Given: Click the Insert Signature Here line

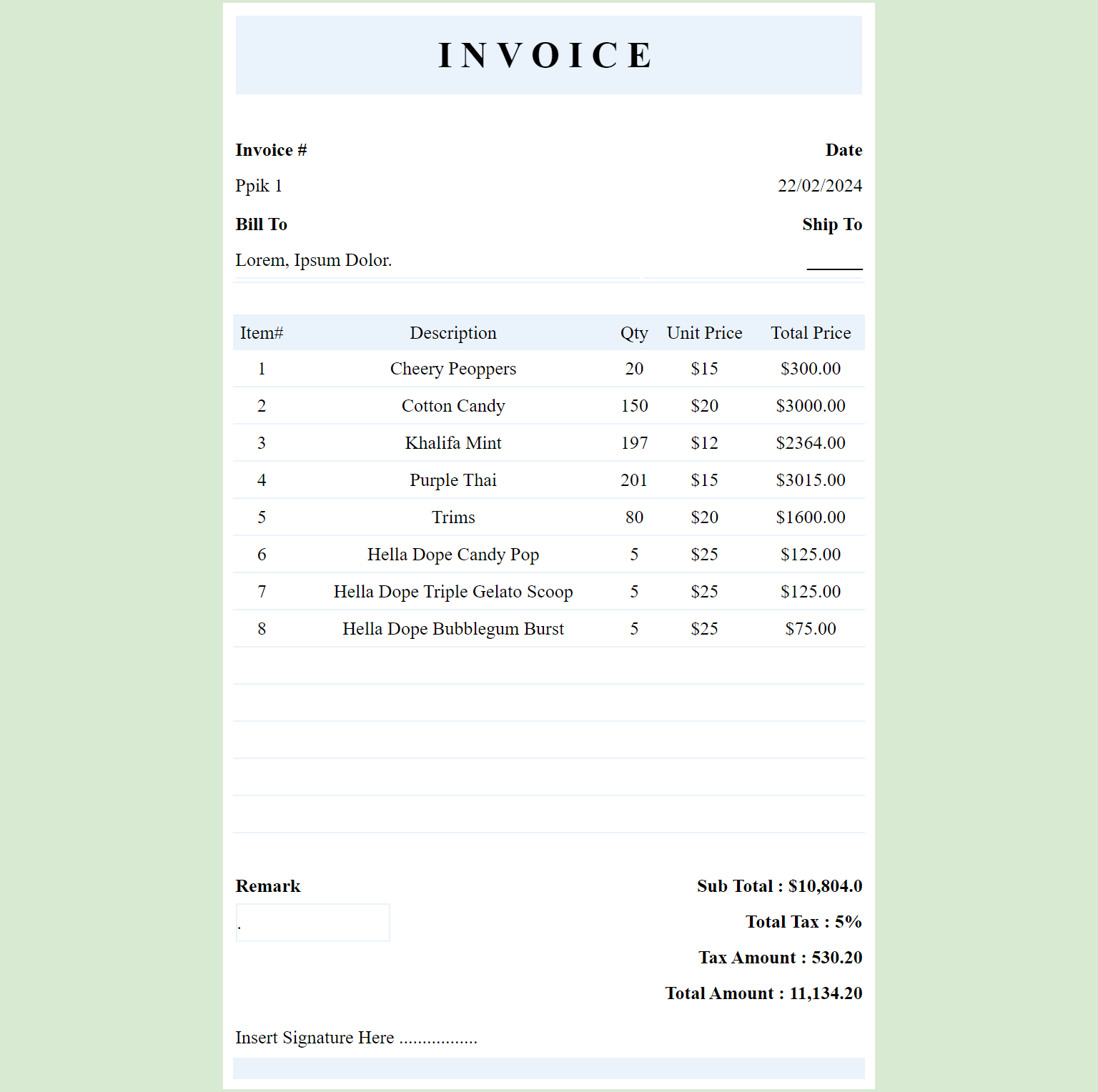Looking at the screenshot, I should point(356,1038).
